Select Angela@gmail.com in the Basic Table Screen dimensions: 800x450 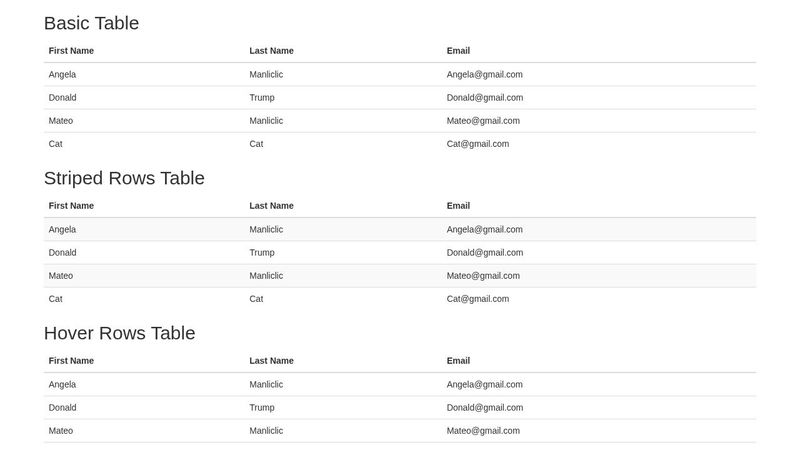click(x=484, y=74)
